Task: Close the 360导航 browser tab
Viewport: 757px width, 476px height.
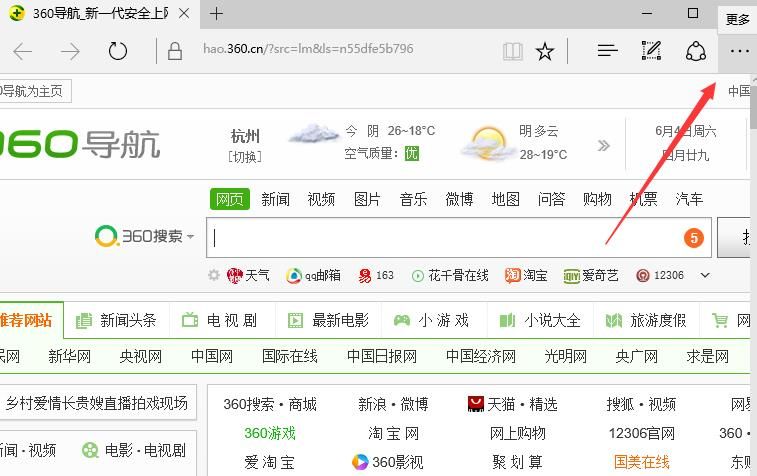Action: [184, 14]
